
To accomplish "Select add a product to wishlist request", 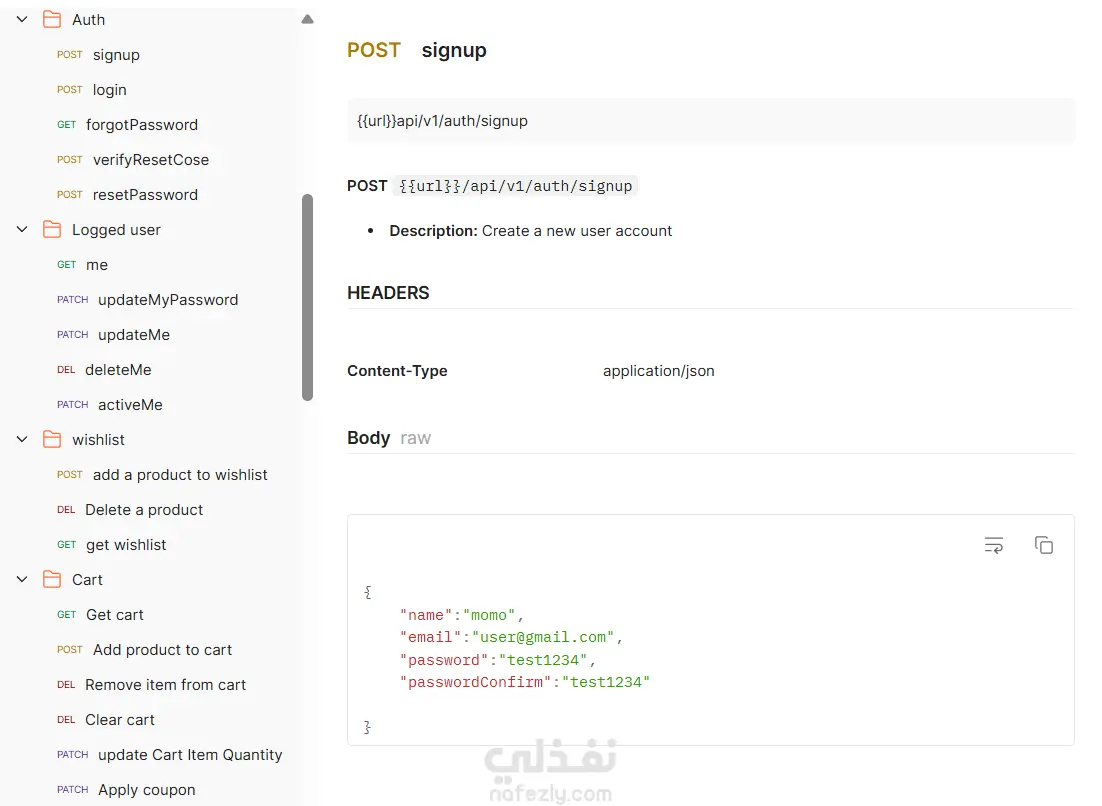I will tap(180, 475).
